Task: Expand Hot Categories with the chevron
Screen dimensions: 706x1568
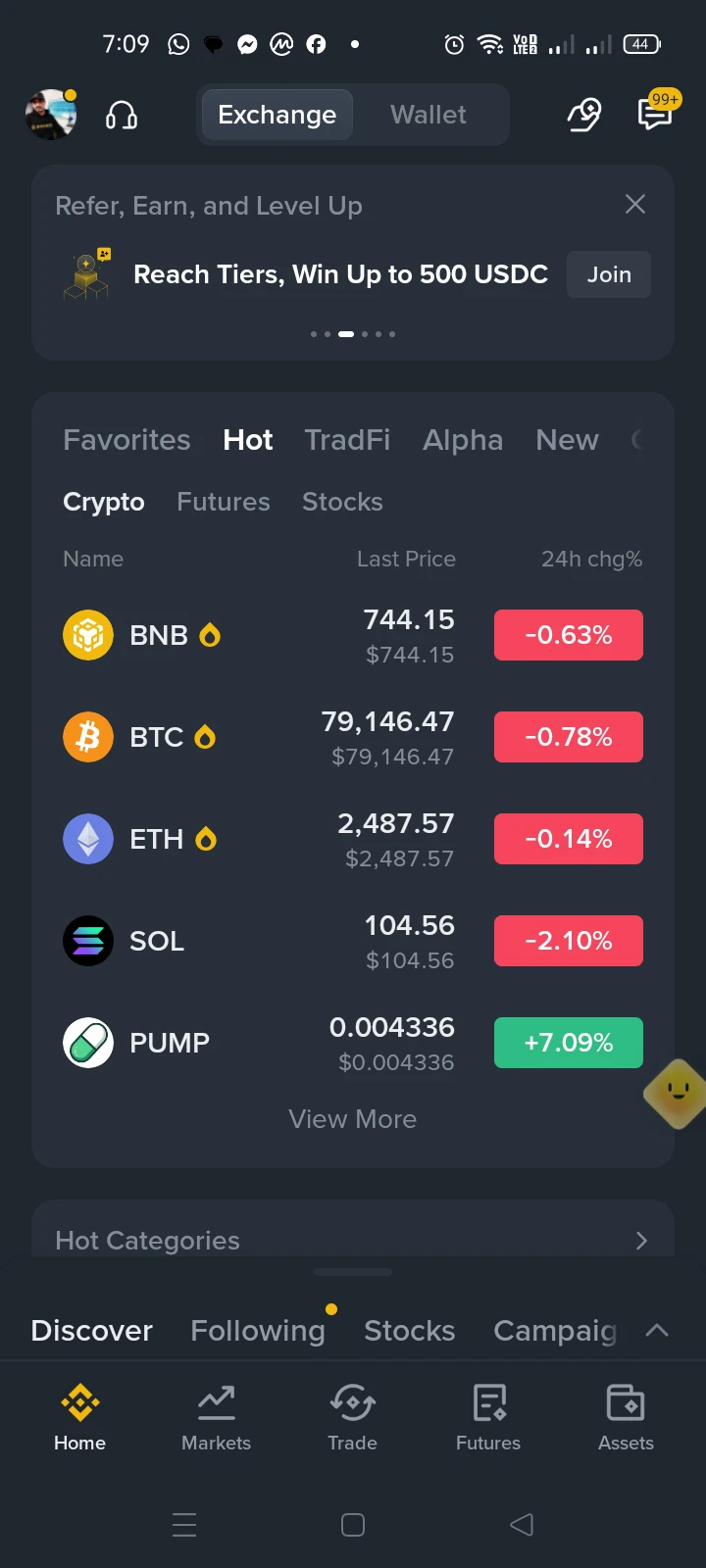Action: coord(641,1241)
